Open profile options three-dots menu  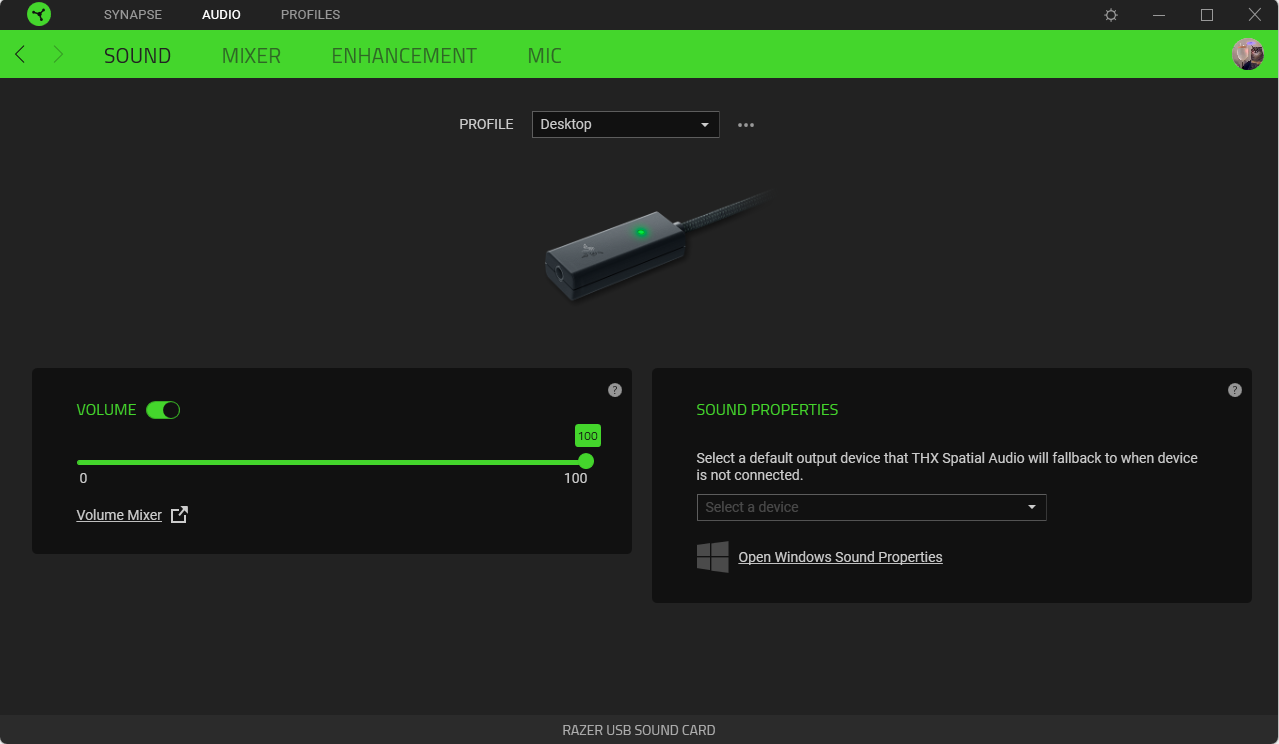(x=746, y=125)
